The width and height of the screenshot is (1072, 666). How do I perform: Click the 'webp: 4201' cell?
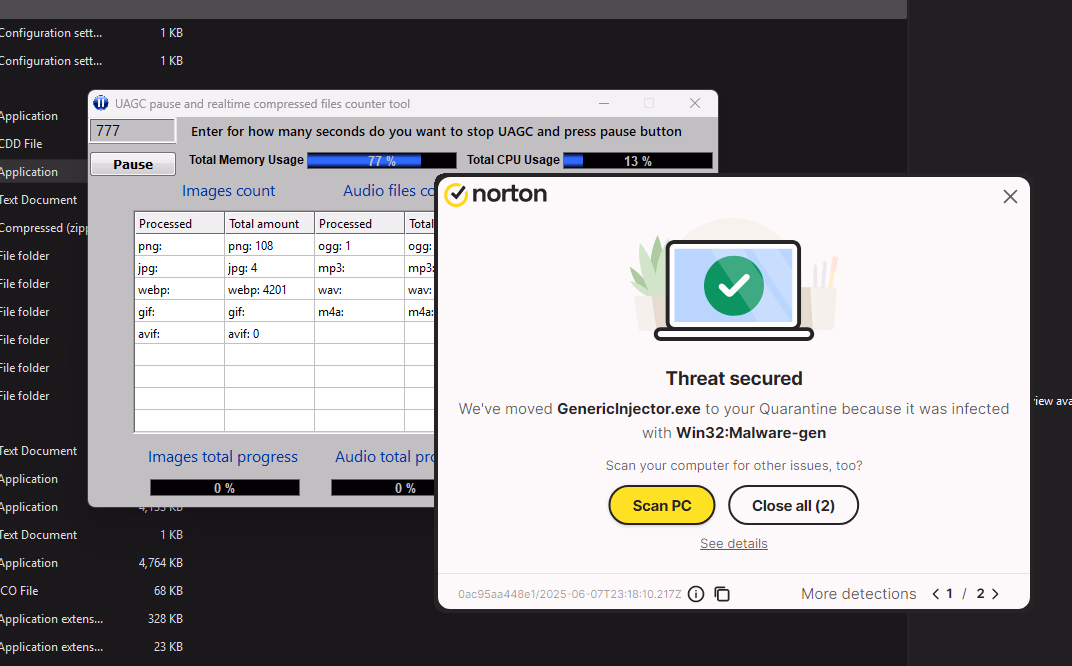point(269,289)
